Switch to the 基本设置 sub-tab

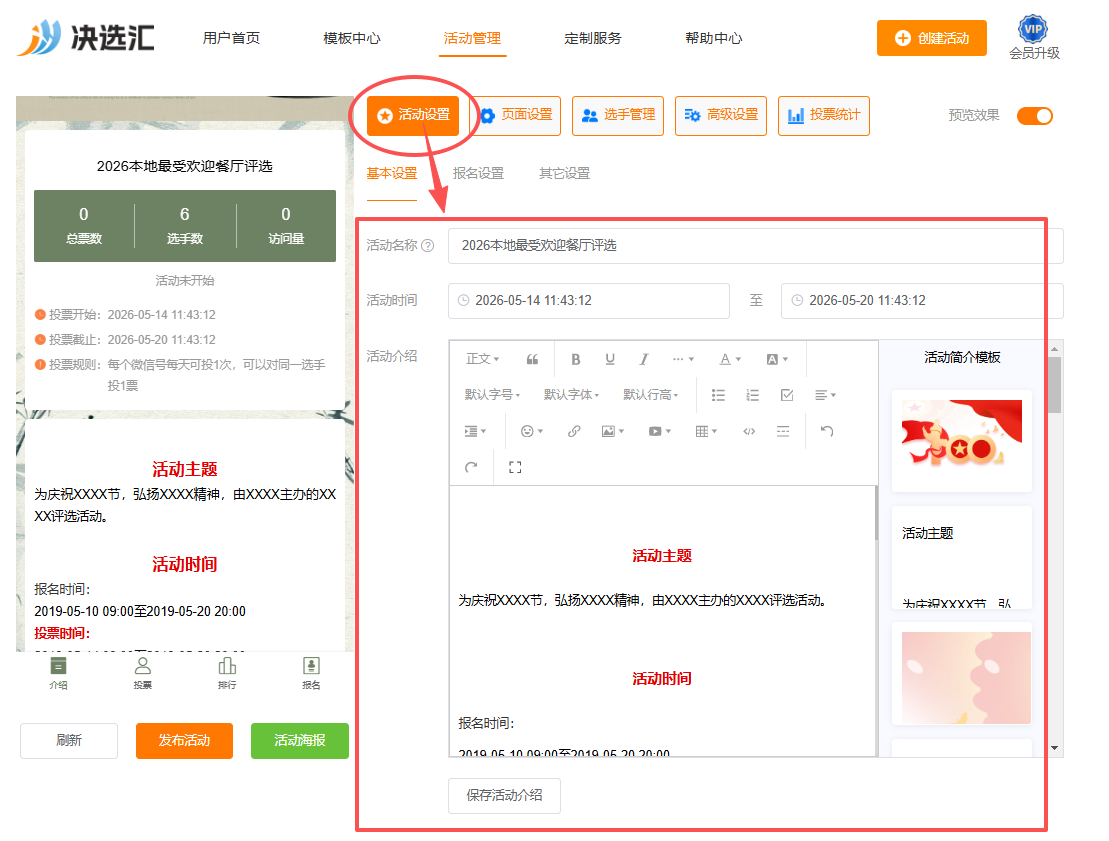tap(392, 173)
